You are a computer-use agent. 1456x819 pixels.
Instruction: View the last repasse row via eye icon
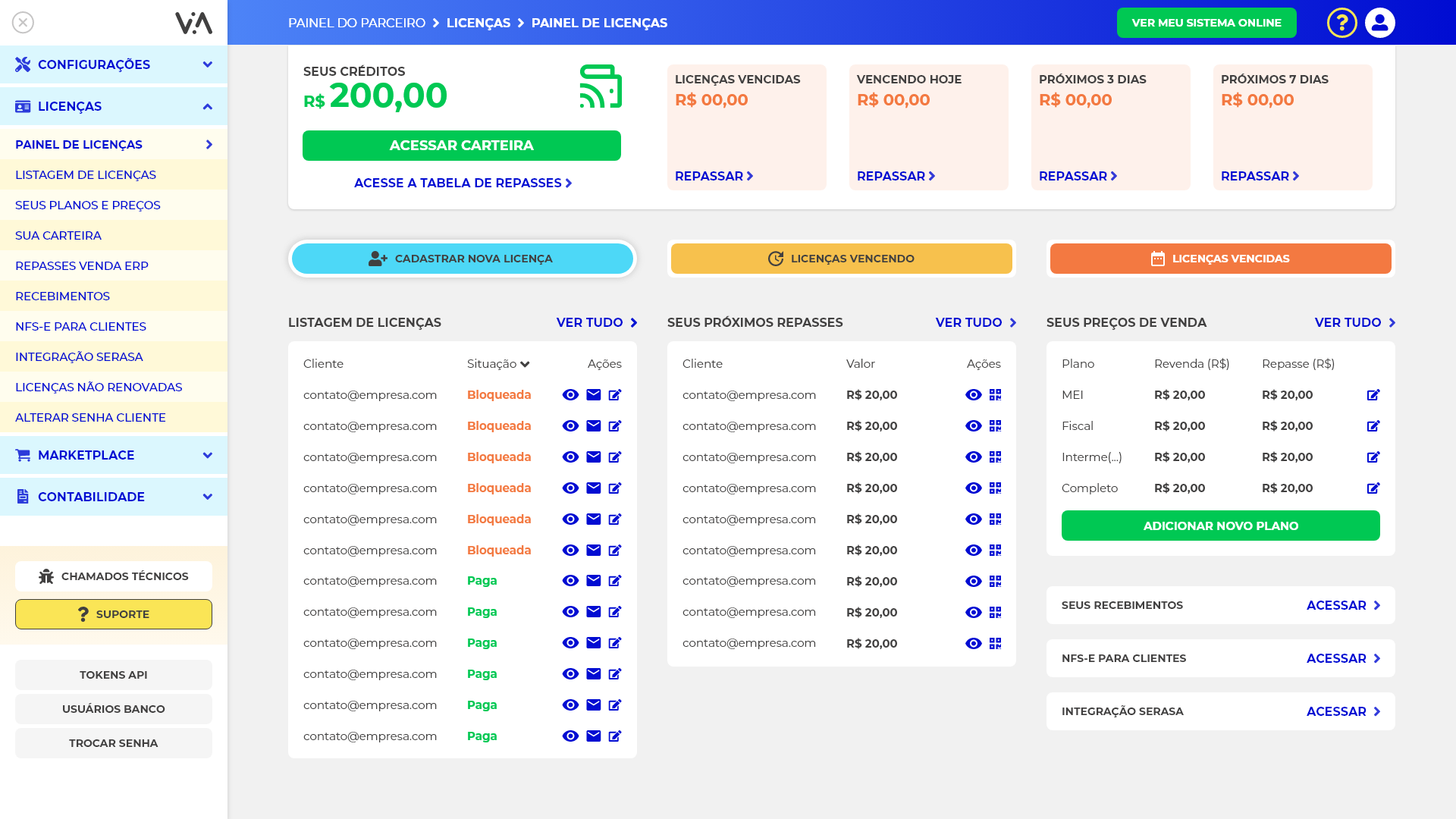click(x=974, y=644)
